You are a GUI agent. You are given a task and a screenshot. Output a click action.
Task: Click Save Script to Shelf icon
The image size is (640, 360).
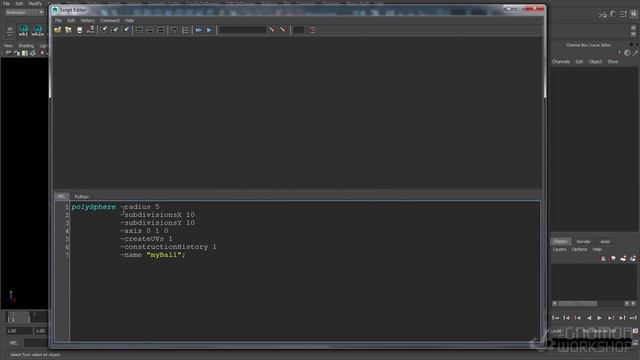pos(91,30)
